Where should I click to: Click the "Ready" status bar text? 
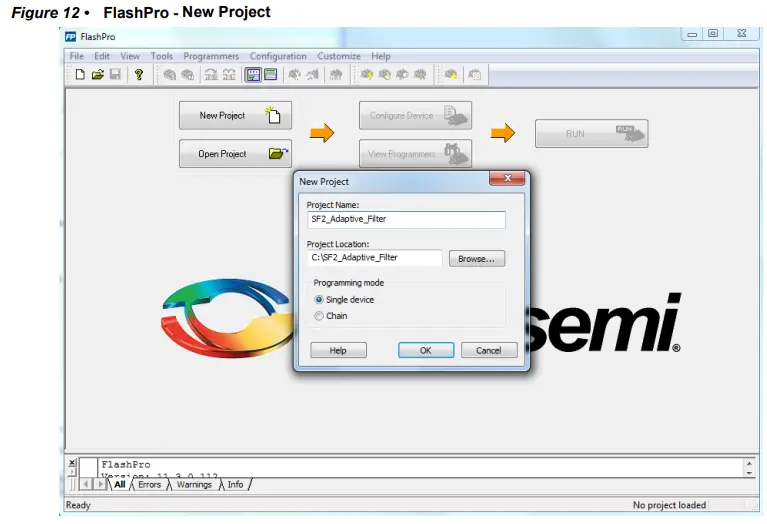[x=78, y=505]
